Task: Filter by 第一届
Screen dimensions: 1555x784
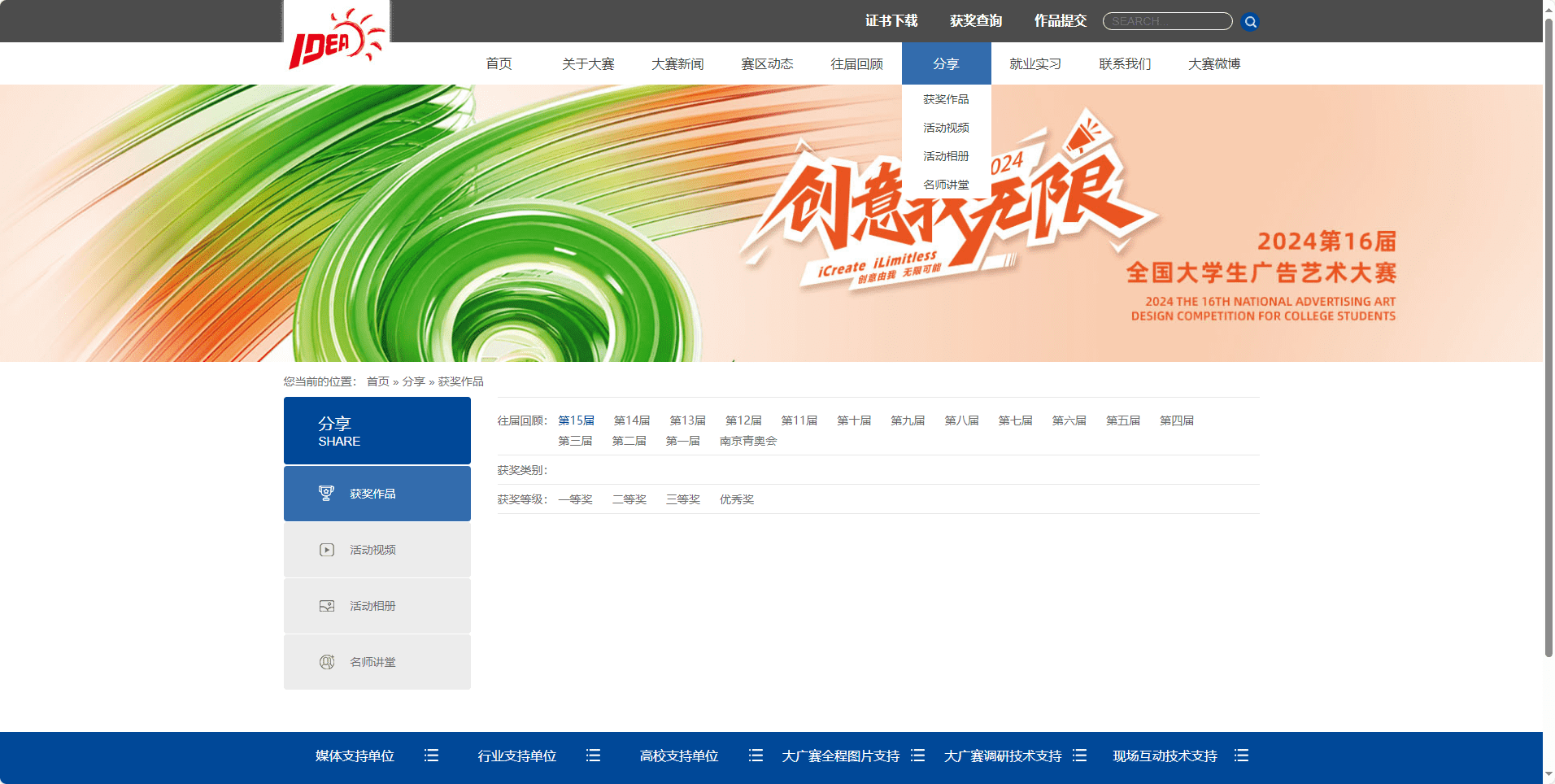Action: [x=683, y=441]
